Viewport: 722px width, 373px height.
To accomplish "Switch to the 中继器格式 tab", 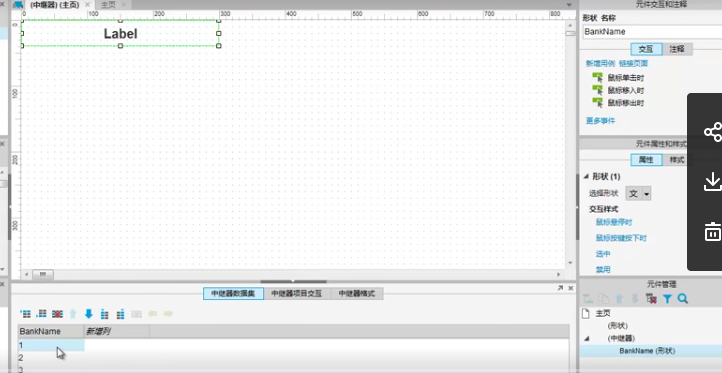I will click(356, 293).
